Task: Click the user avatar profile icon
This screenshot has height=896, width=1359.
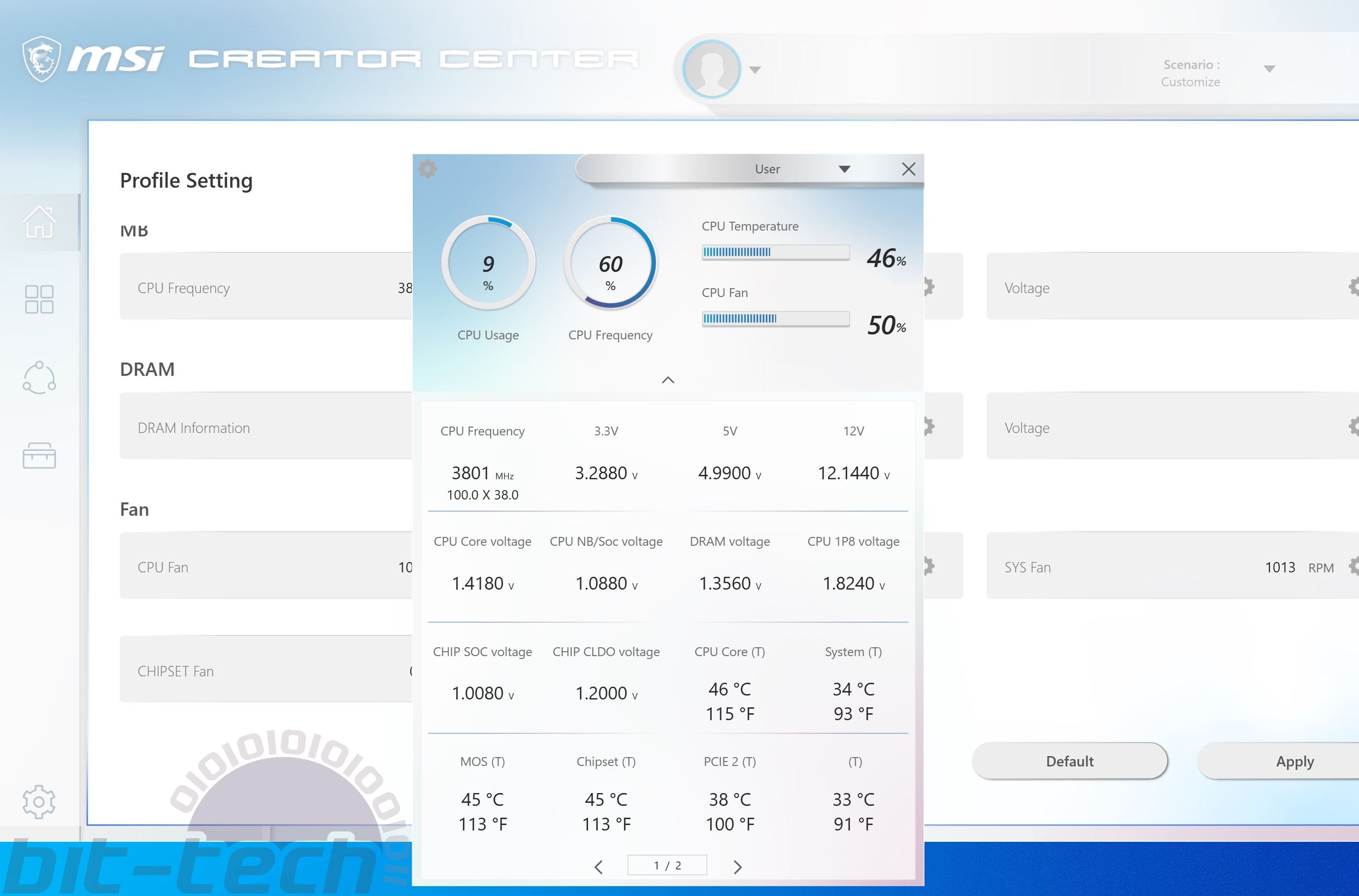Action: [x=711, y=68]
